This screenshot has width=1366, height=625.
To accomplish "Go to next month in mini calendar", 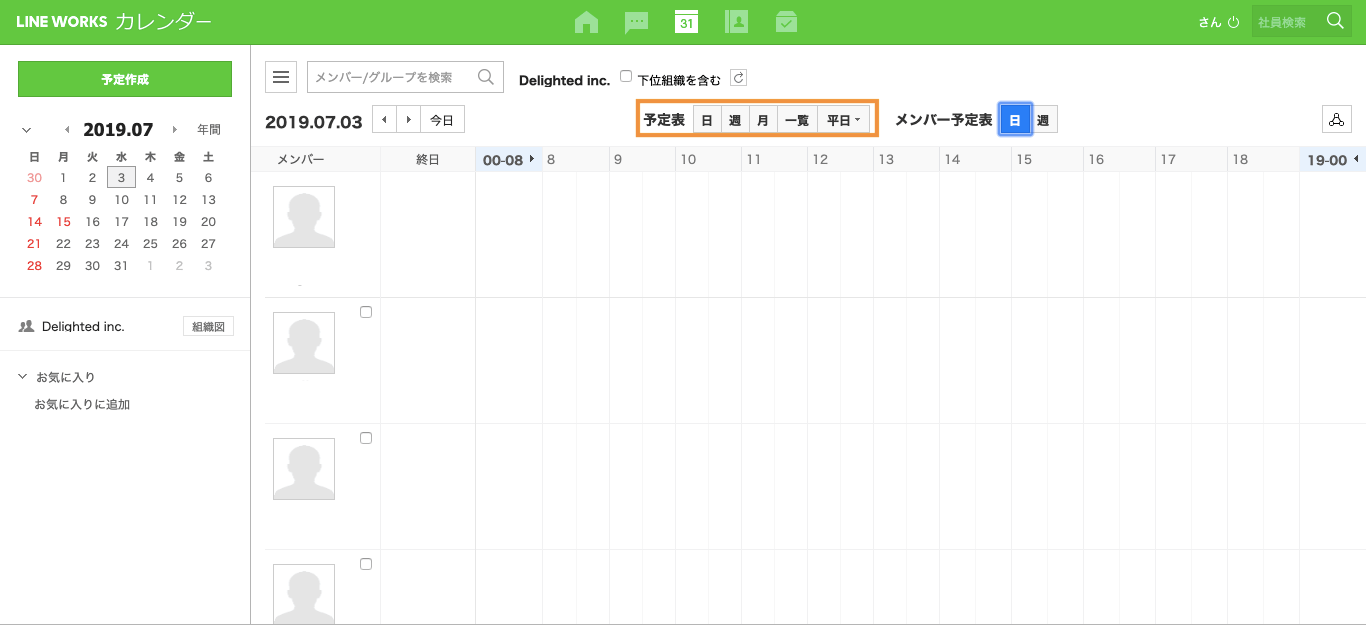I will tap(175, 130).
